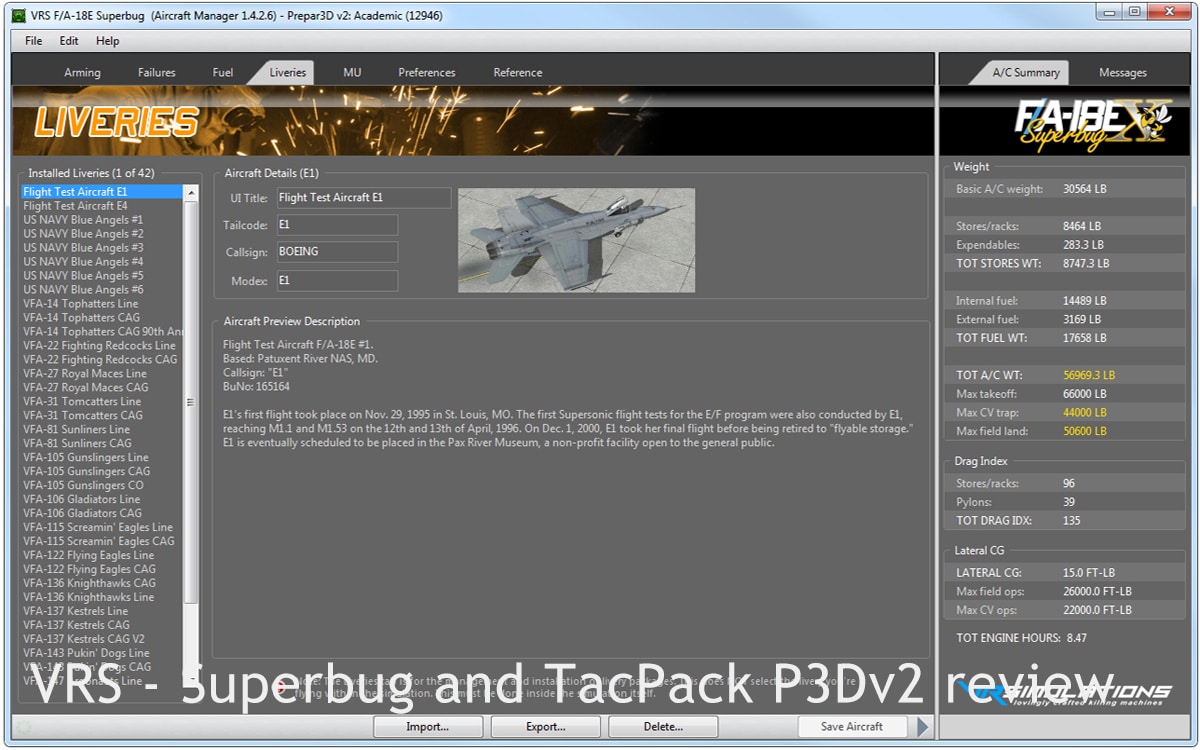The height and width of the screenshot is (750, 1200).
Task: Open the Edit menu
Action: point(69,41)
